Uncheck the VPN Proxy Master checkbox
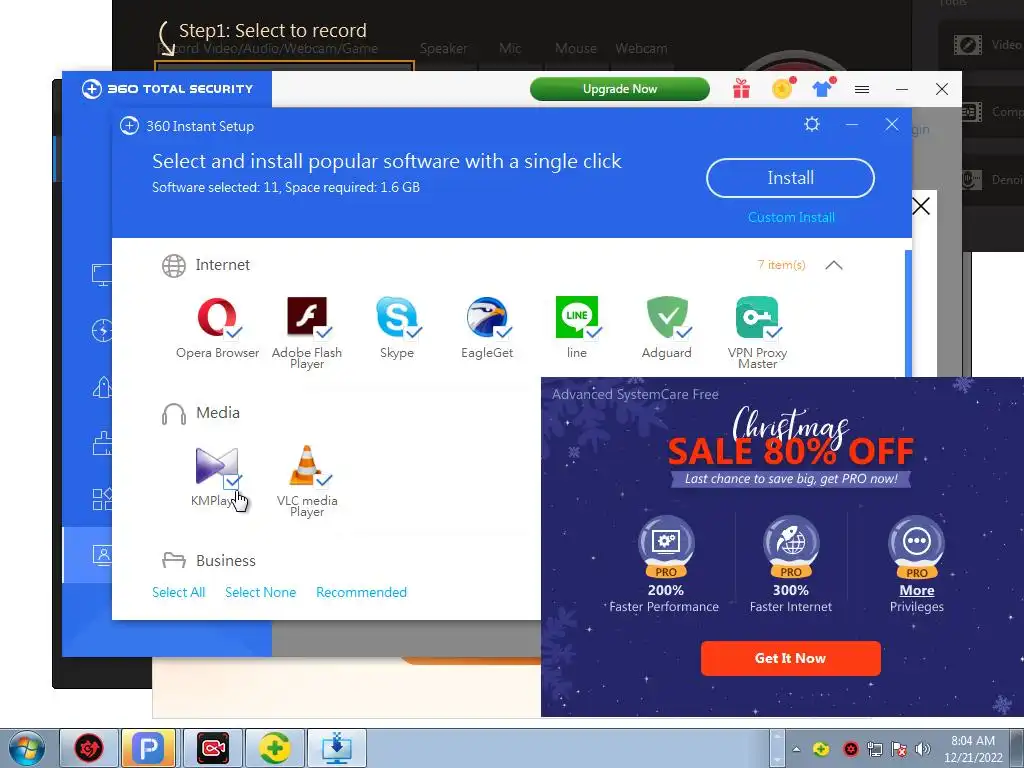Image resolution: width=1024 pixels, height=768 pixels. click(774, 332)
